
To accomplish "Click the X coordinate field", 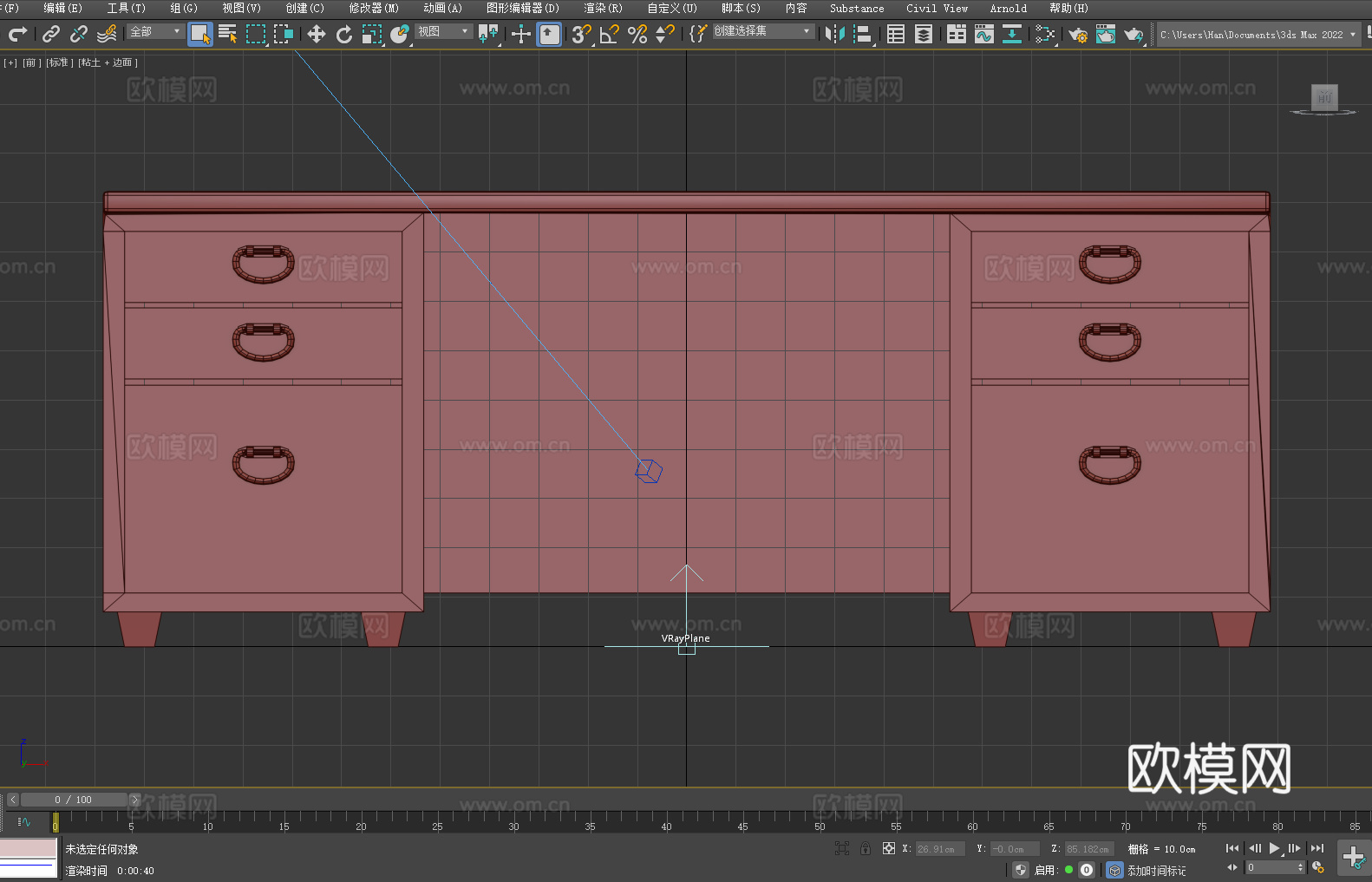I will [x=940, y=849].
